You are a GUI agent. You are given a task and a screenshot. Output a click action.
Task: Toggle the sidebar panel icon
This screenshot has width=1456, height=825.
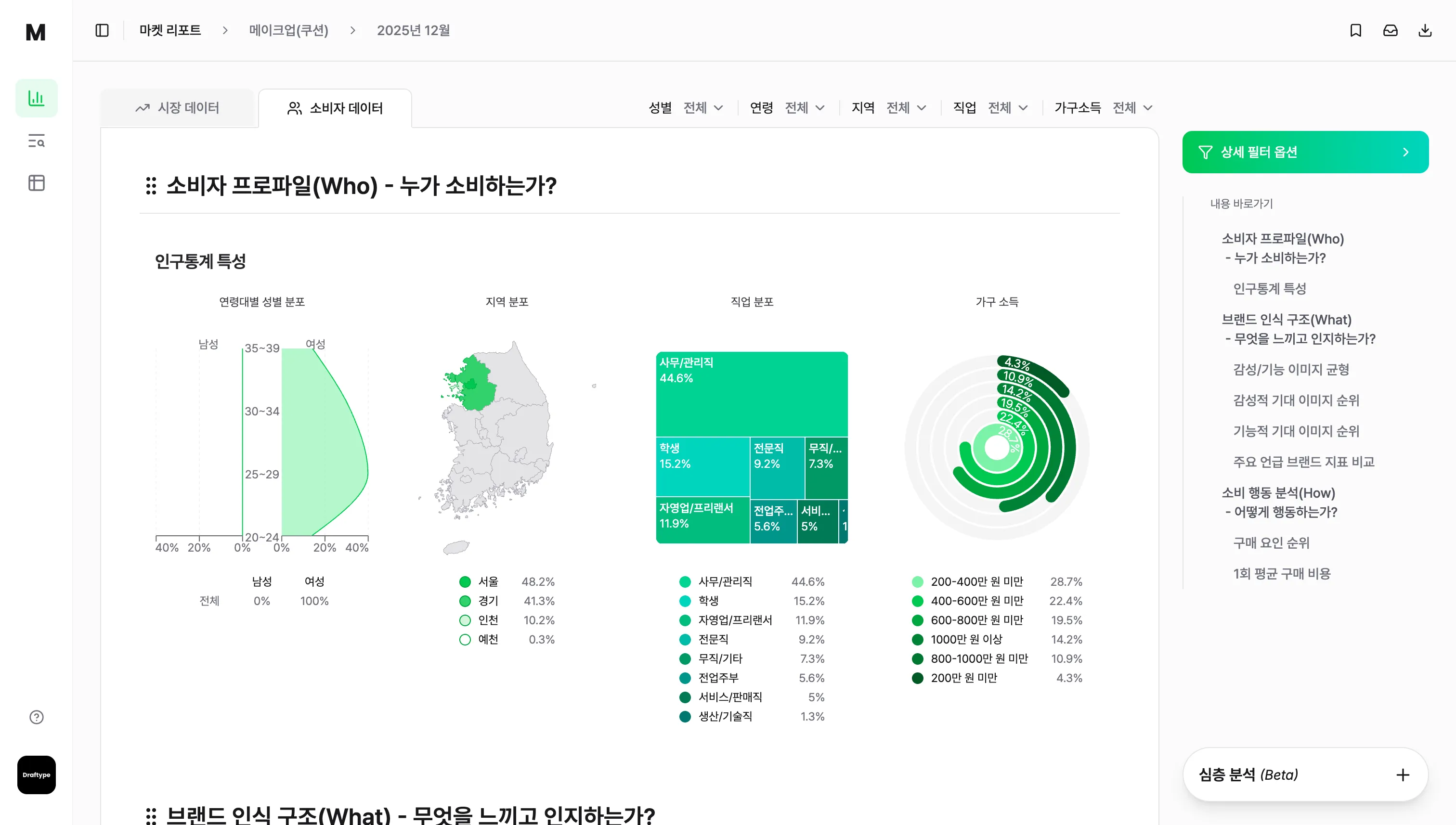(102, 31)
